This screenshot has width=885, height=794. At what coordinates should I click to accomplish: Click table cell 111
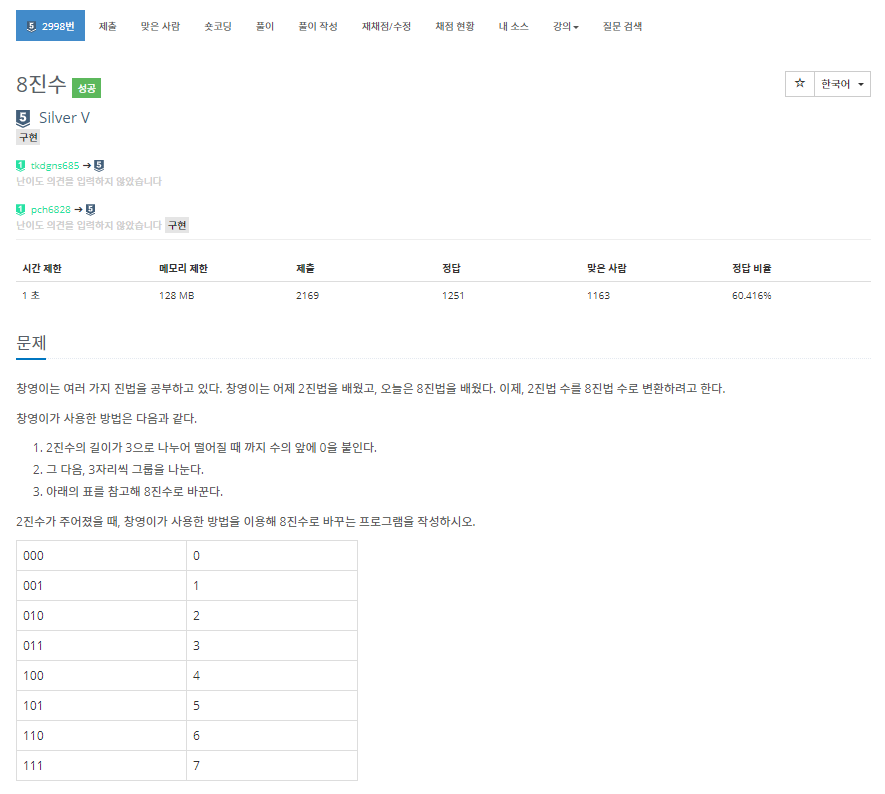point(102,765)
